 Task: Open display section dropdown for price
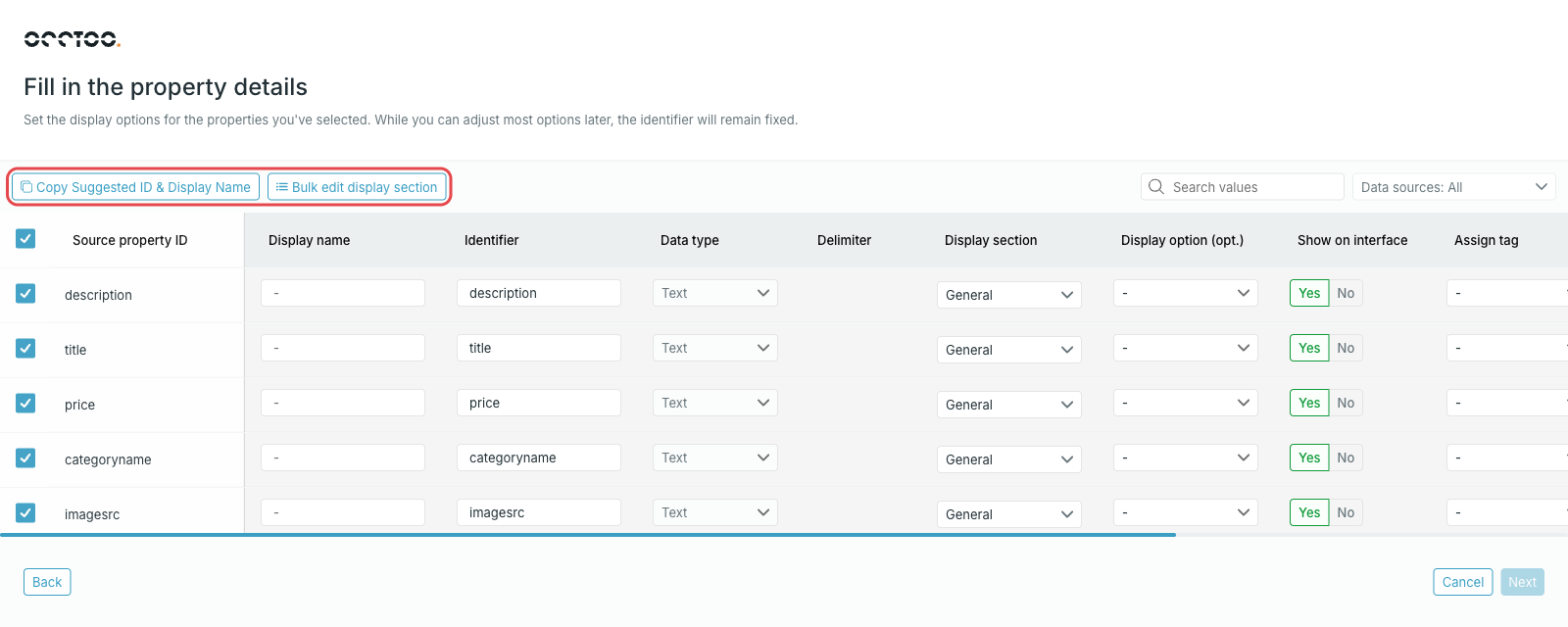(x=1009, y=405)
